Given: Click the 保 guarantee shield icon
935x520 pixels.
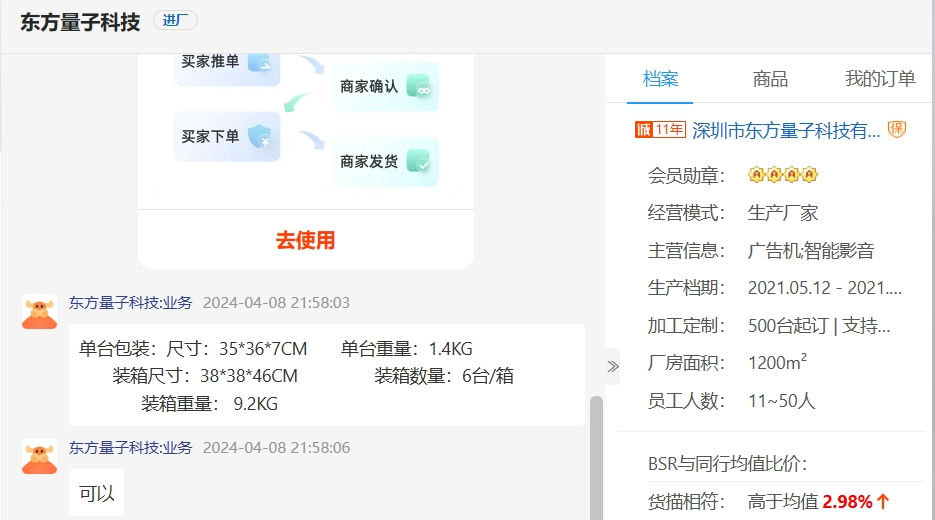Looking at the screenshot, I should [897, 129].
